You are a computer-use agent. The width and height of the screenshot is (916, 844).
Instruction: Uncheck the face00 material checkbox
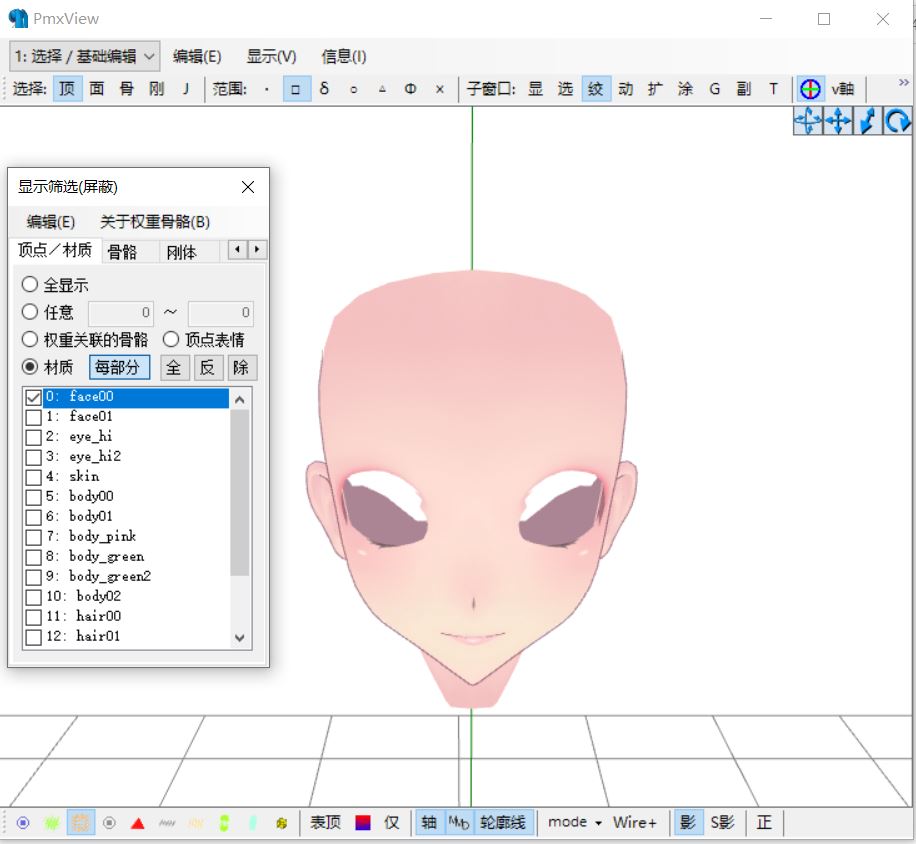tap(33, 397)
